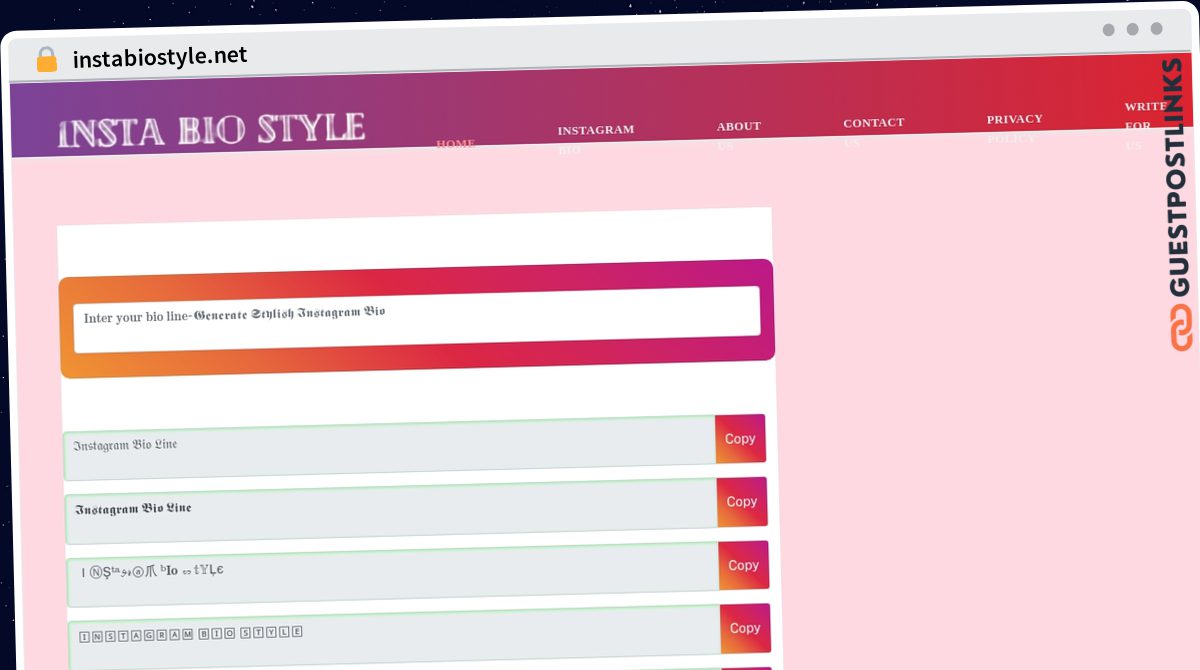Select the thin gothic Instagram Bio Line result
This screenshot has width=1200, height=670.
point(389,448)
